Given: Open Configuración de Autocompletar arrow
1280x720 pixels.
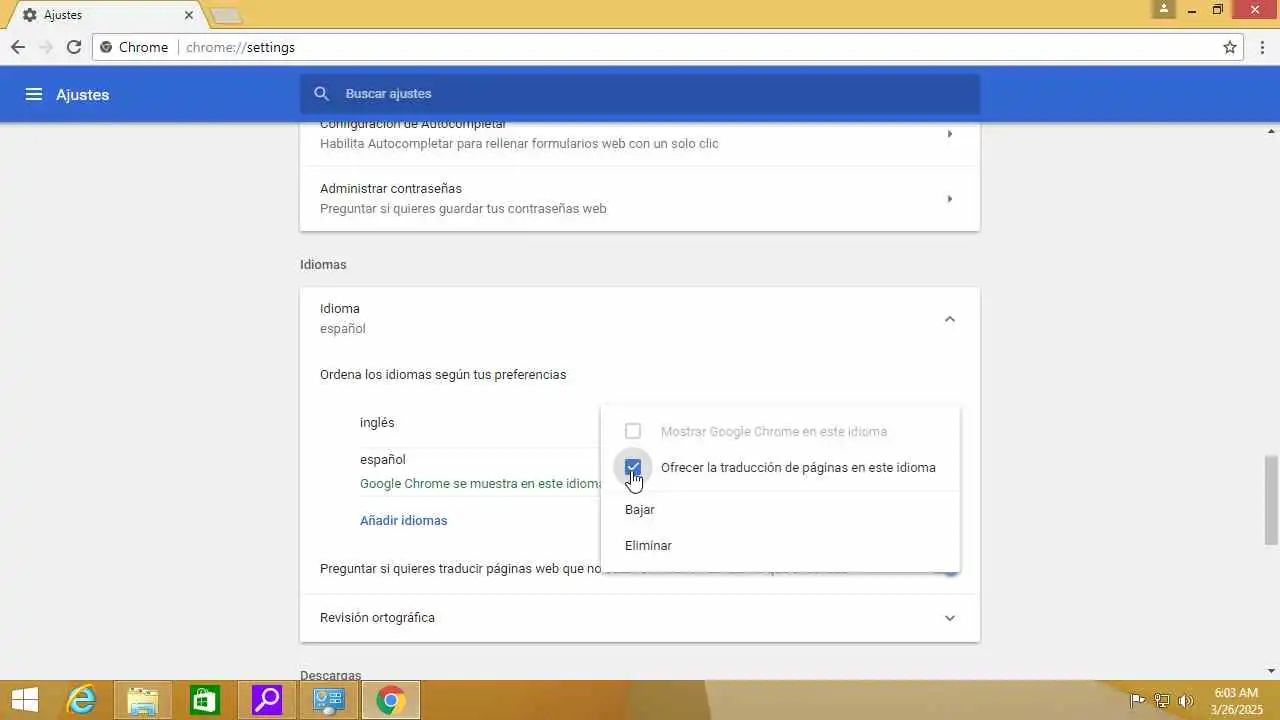Looking at the screenshot, I should click(x=950, y=134).
